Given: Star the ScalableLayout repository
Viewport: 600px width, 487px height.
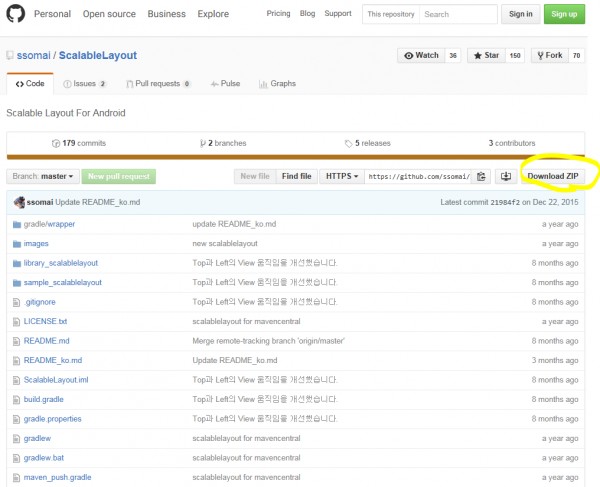Looking at the screenshot, I should click(x=486, y=55).
